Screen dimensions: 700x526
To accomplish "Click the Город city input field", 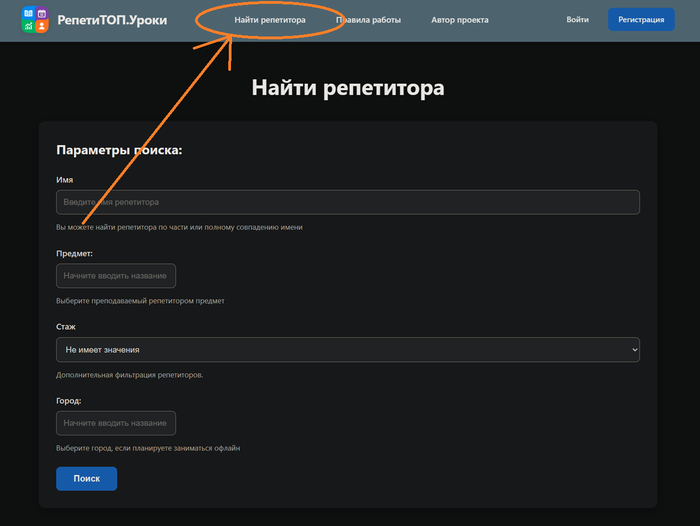I will [x=116, y=423].
